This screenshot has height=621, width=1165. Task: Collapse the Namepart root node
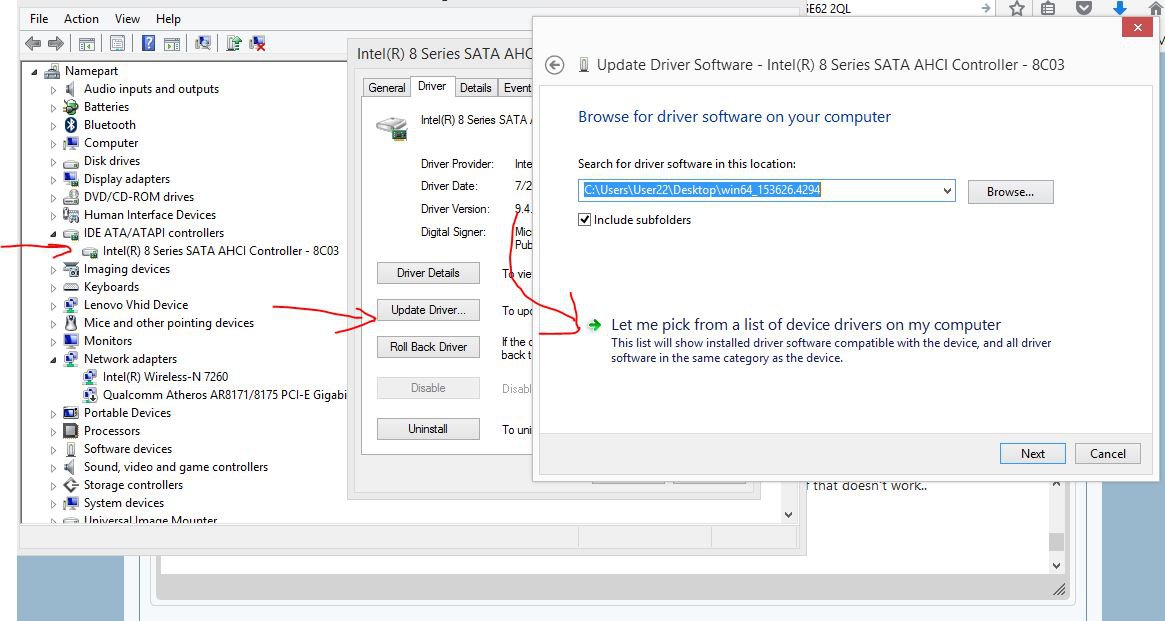click(x=34, y=72)
